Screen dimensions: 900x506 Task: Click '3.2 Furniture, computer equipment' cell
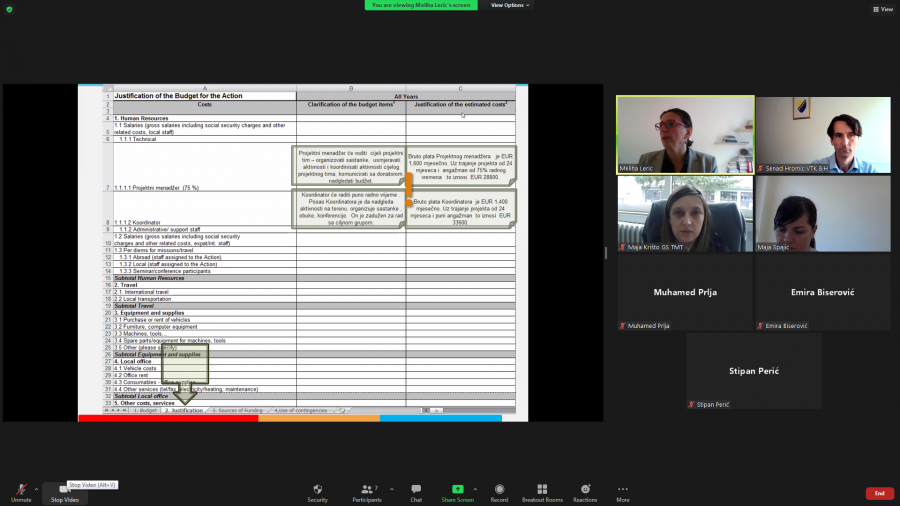pos(205,327)
